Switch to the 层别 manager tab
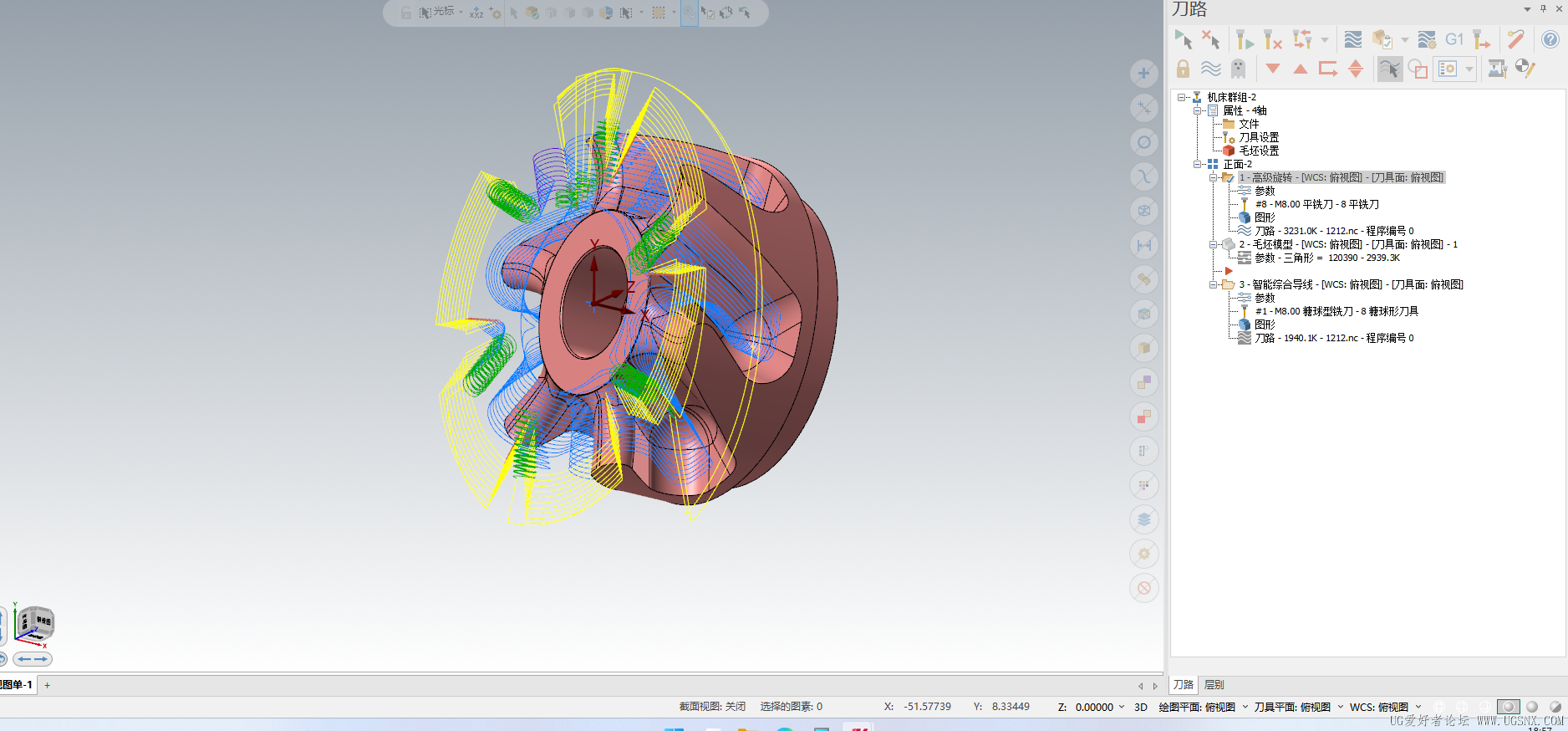Viewport: 1568px width, 731px height. click(1214, 685)
